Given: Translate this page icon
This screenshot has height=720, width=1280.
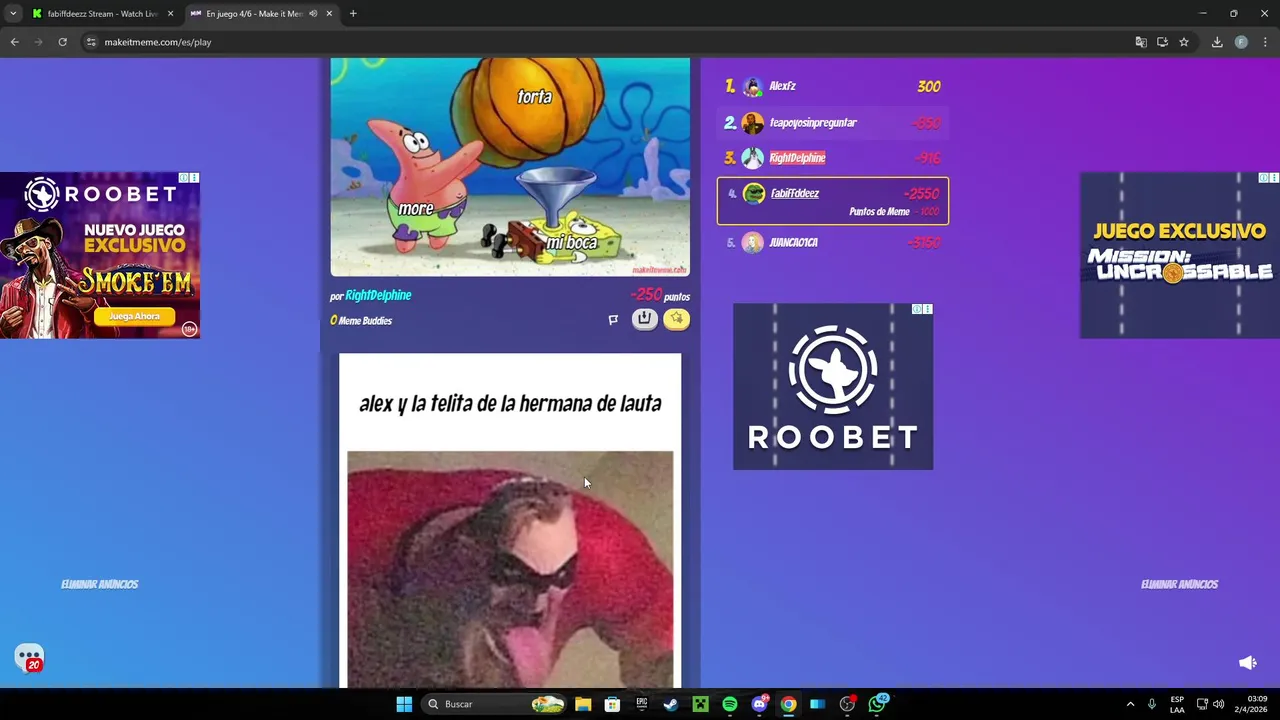Looking at the screenshot, I should tap(1141, 42).
